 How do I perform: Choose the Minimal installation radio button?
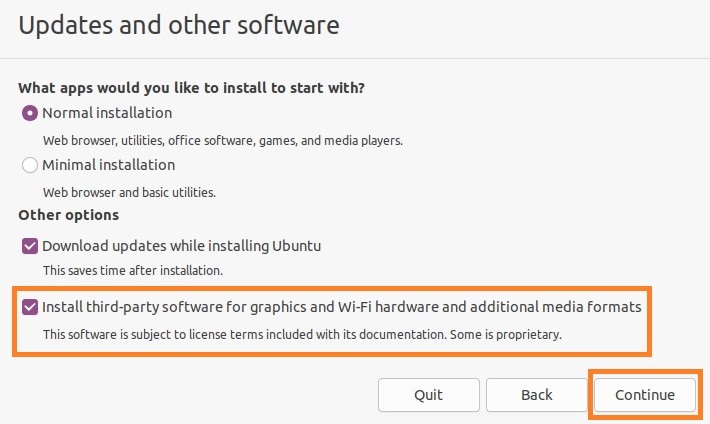click(30, 165)
